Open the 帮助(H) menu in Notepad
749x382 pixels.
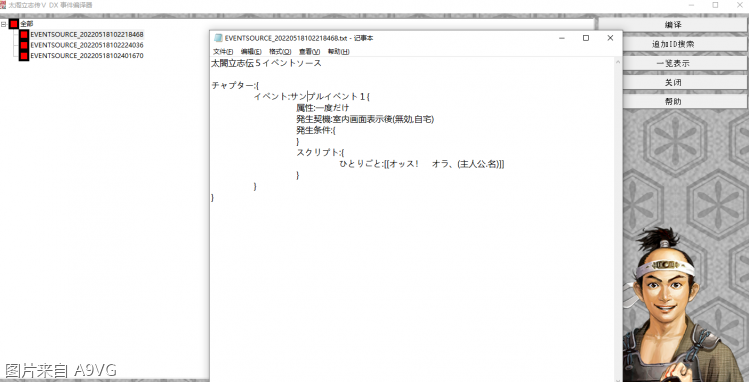pos(338,52)
